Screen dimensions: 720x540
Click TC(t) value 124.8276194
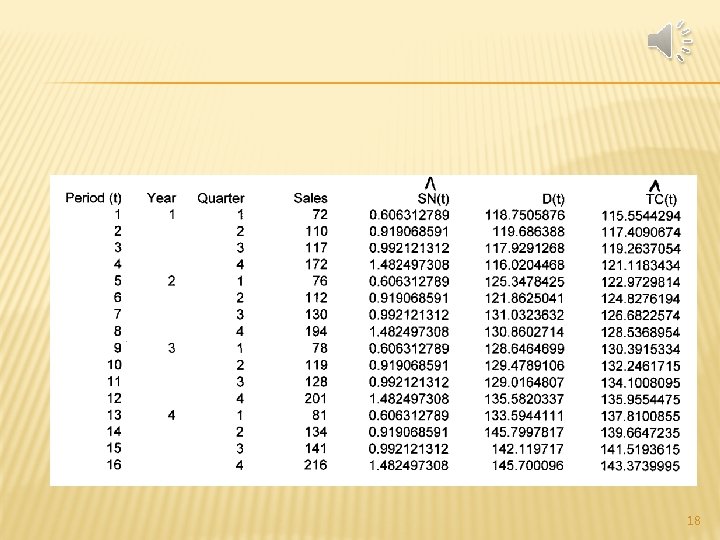[641, 299]
